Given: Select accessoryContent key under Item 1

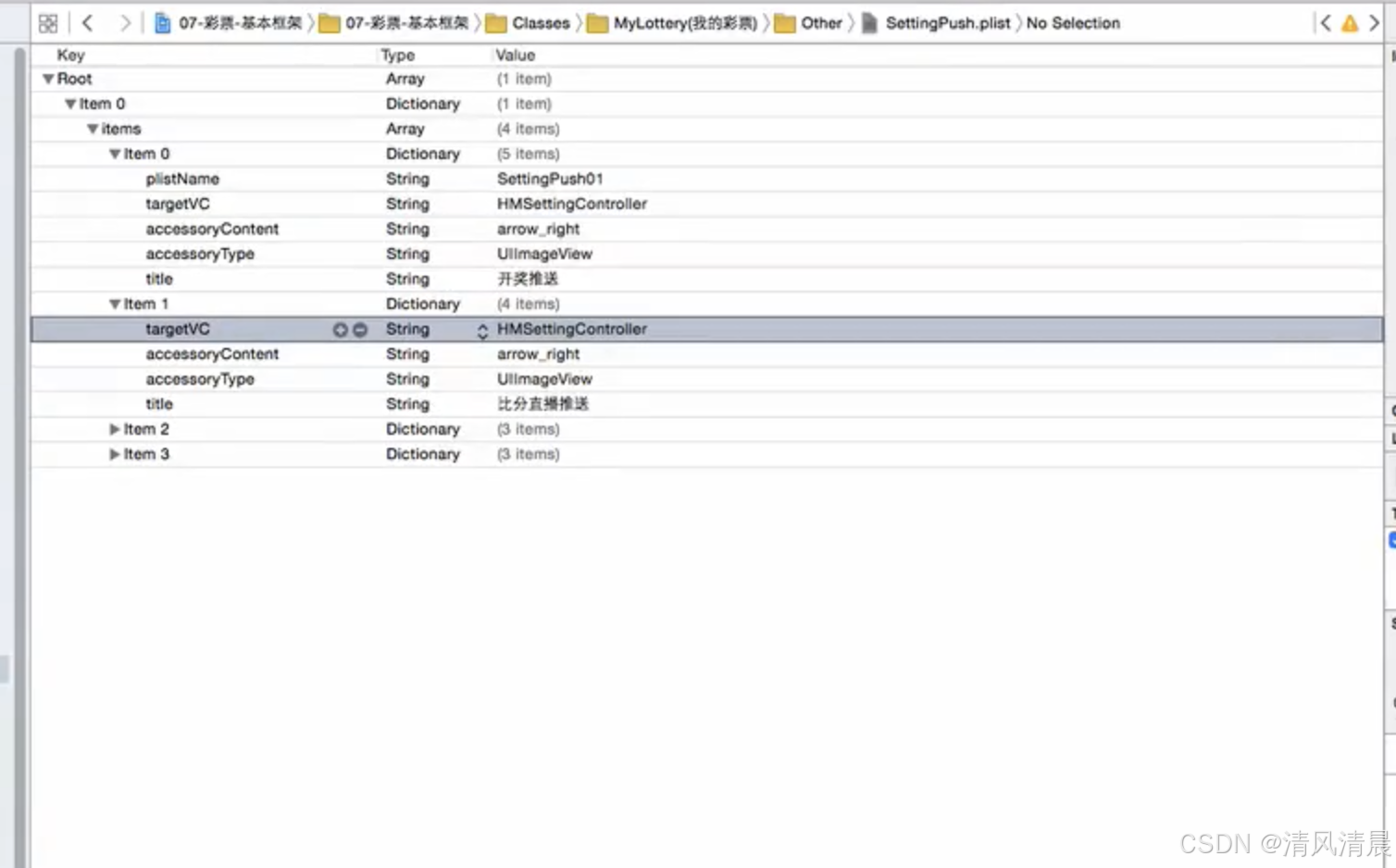Looking at the screenshot, I should 212,354.
